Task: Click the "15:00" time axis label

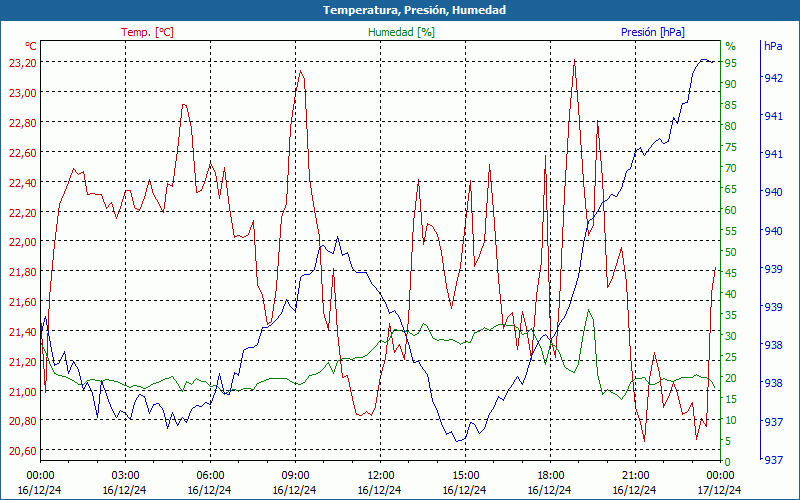Action: (x=465, y=476)
